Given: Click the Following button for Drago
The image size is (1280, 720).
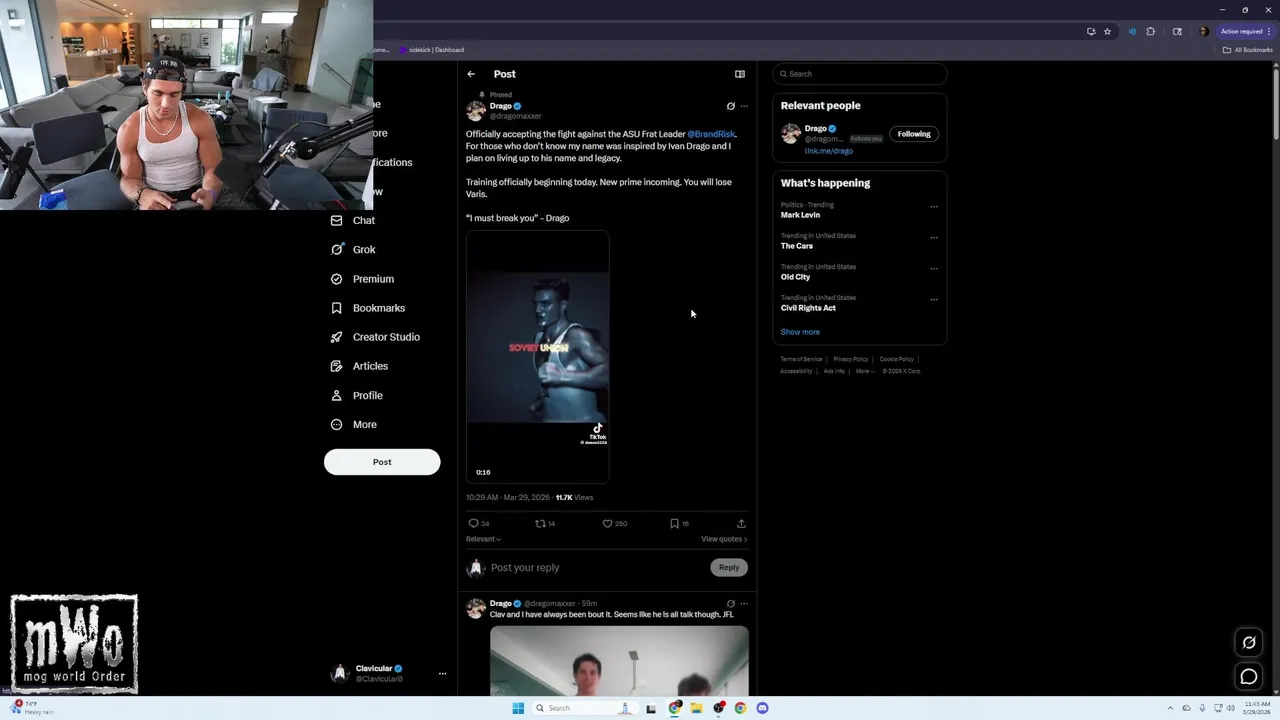Looking at the screenshot, I should (x=914, y=134).
